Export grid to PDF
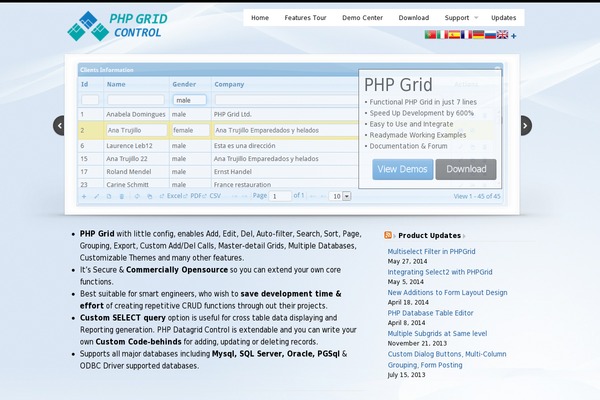The height and width of the screenshot is (400, 600). pyautogui.click(x=193, y=196)
